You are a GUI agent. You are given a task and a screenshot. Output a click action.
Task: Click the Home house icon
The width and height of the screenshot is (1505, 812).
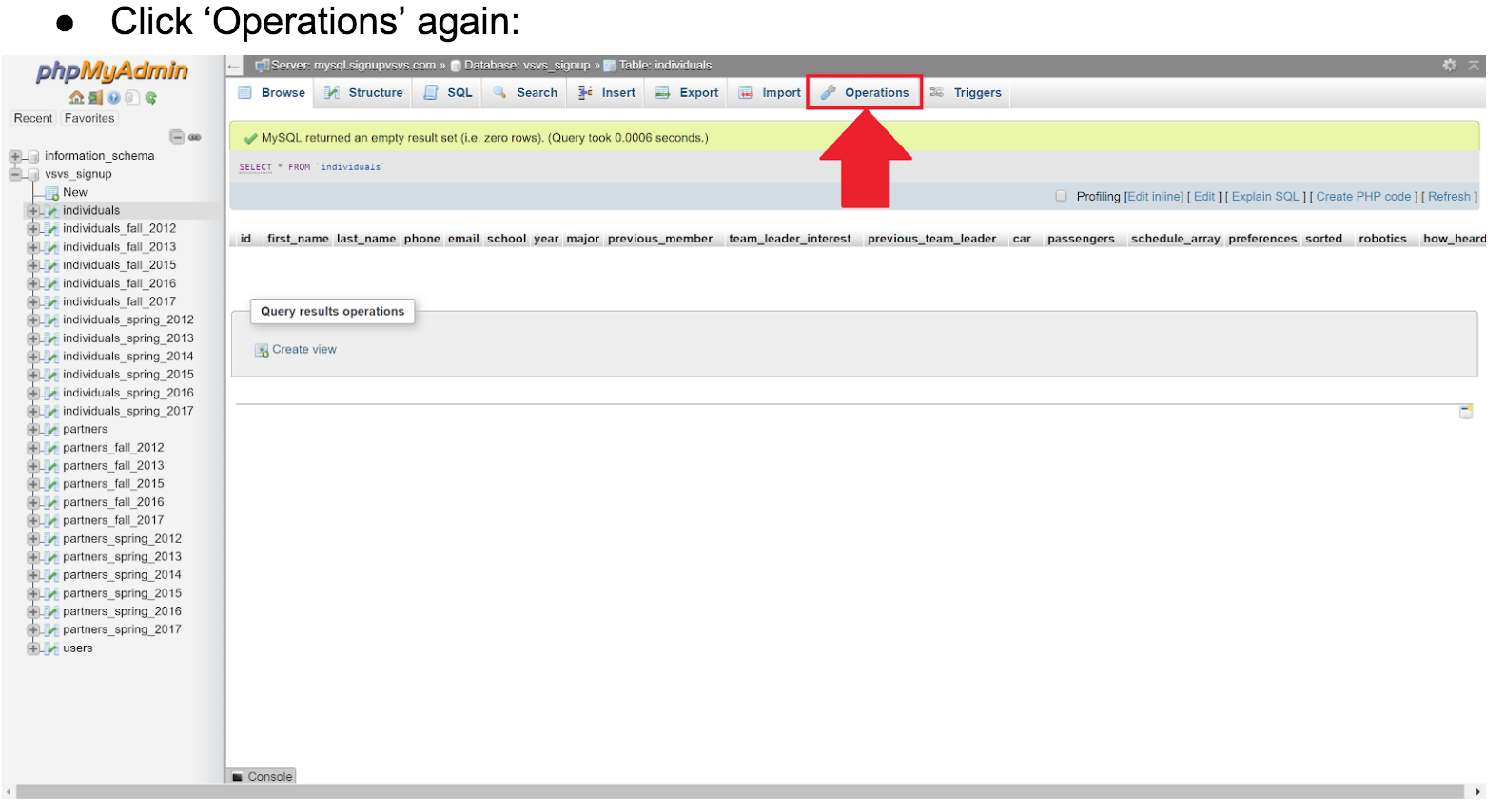point(77,97)
